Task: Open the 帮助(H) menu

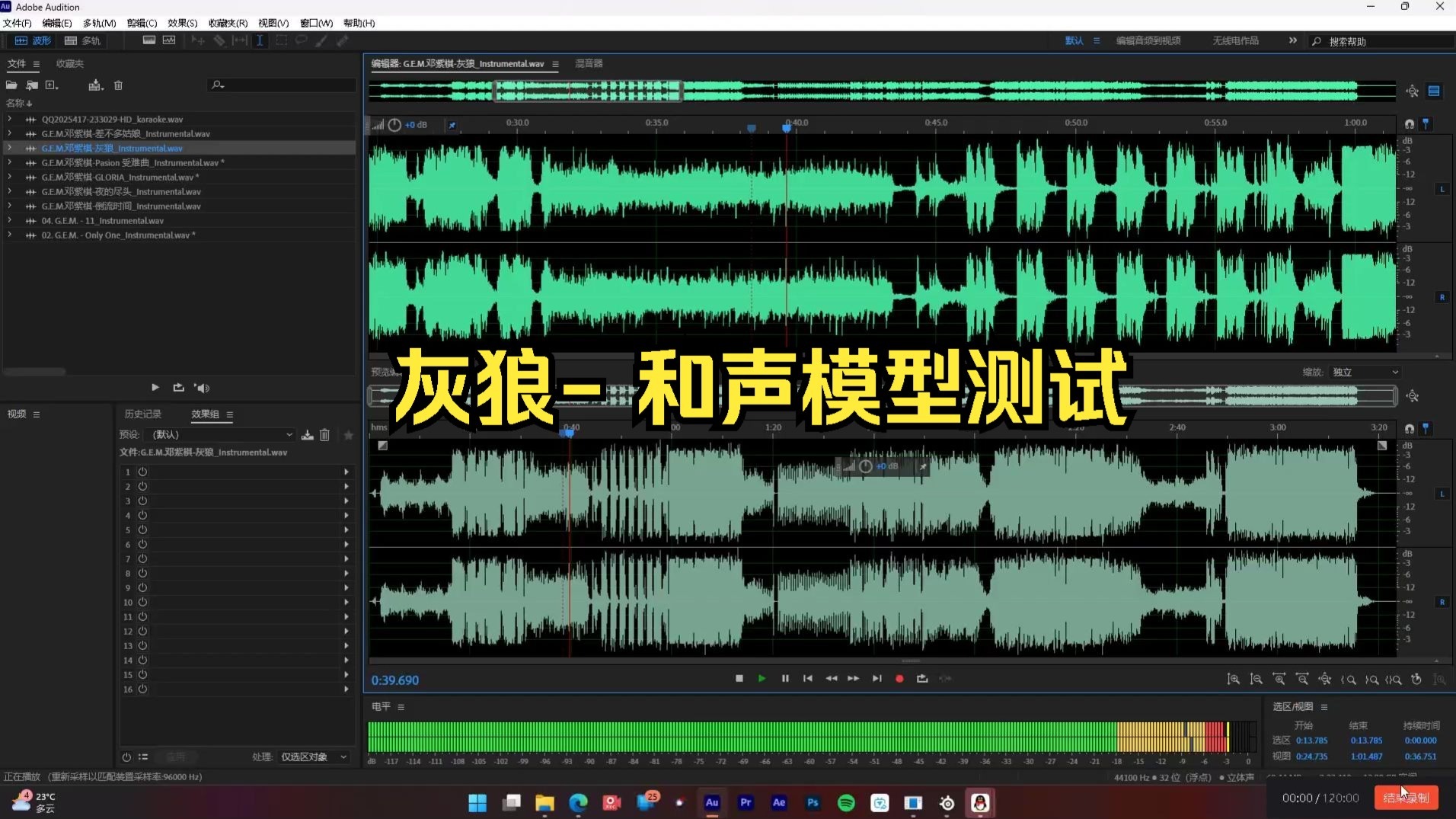Action: [359, 23]
